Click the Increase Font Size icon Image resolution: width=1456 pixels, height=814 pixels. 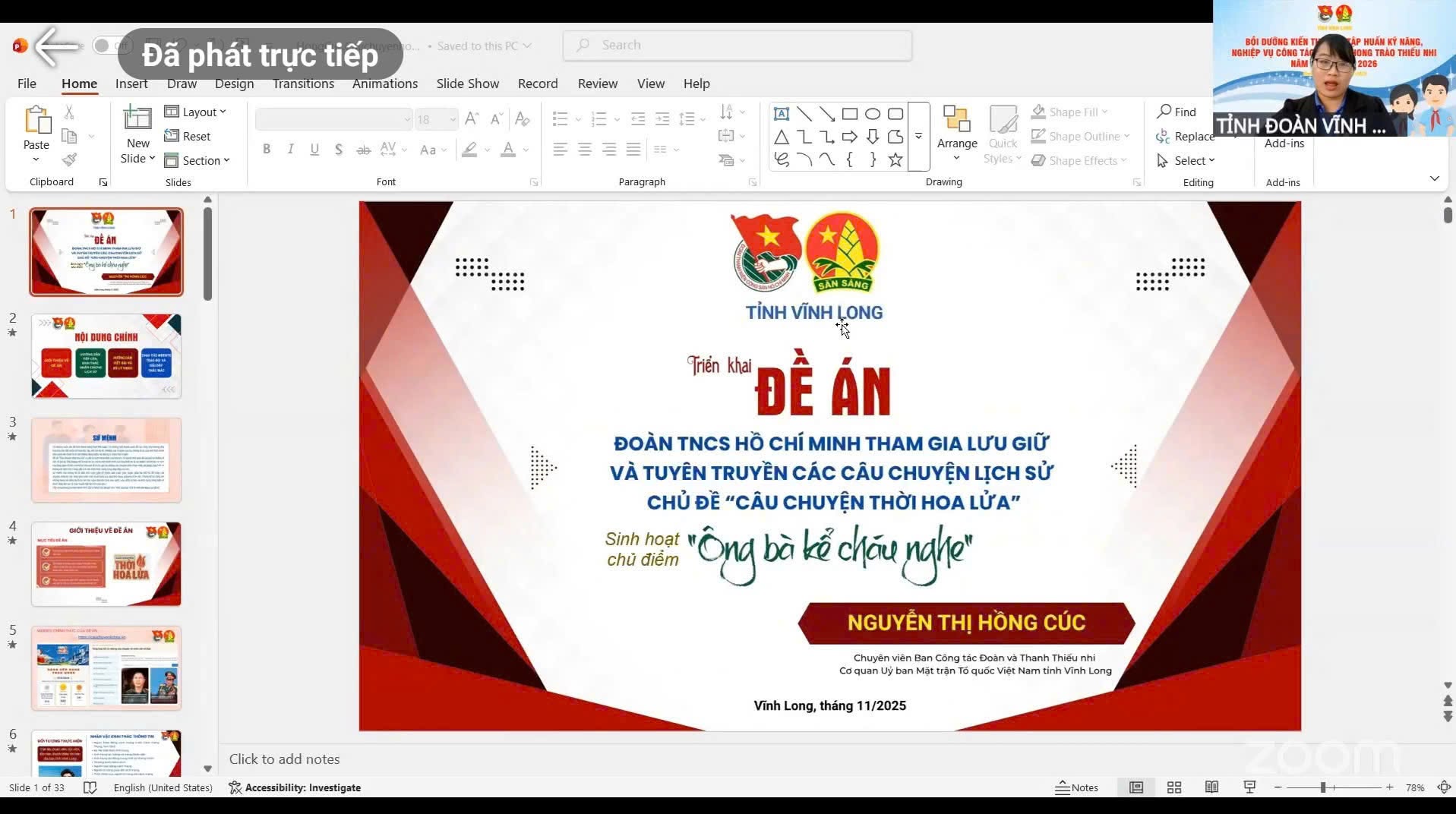click(472, 118)
